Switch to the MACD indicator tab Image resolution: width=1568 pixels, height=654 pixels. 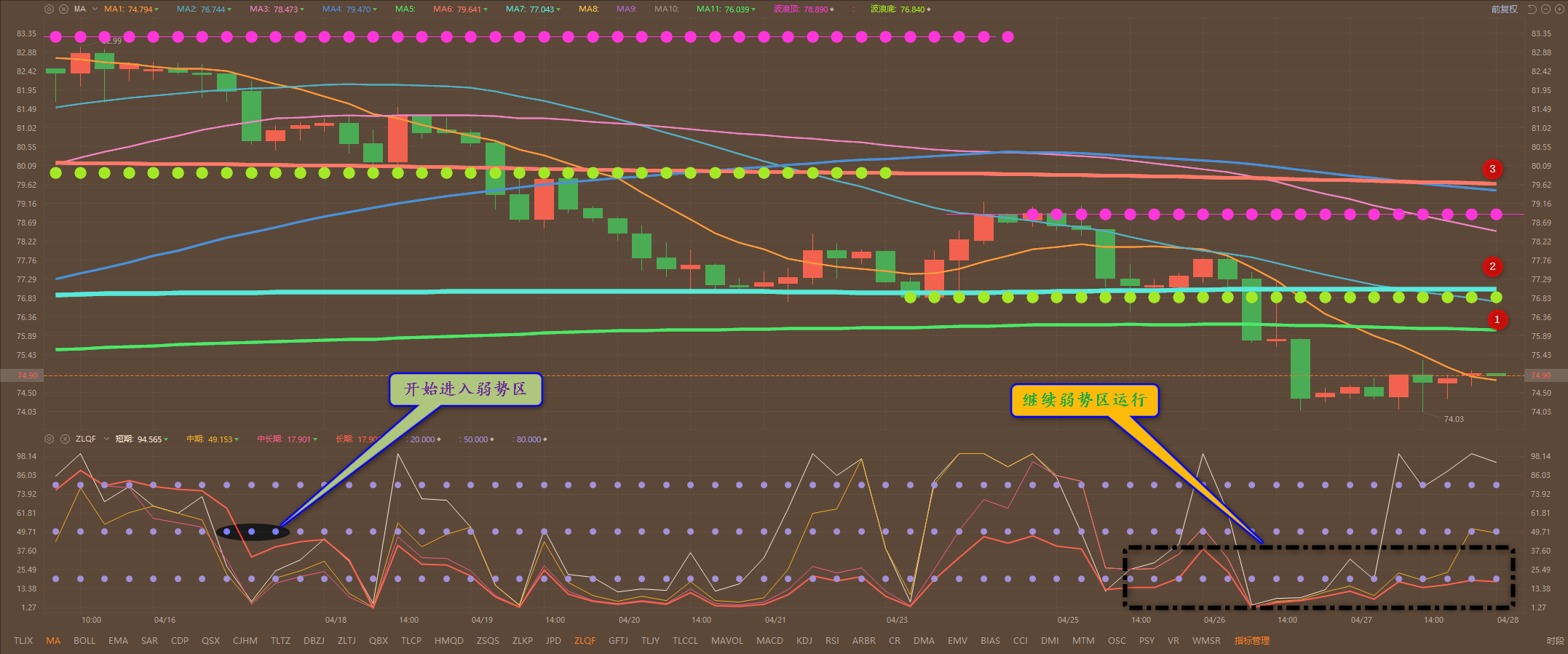tap(769, 641)
